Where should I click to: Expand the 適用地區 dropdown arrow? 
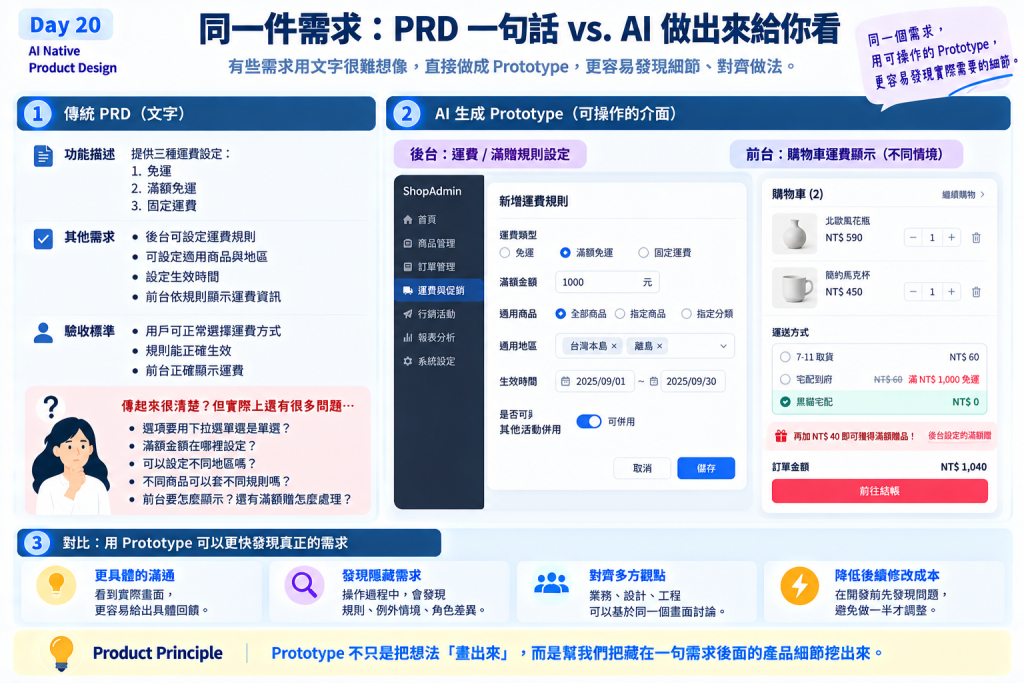[x=724, y=346]
